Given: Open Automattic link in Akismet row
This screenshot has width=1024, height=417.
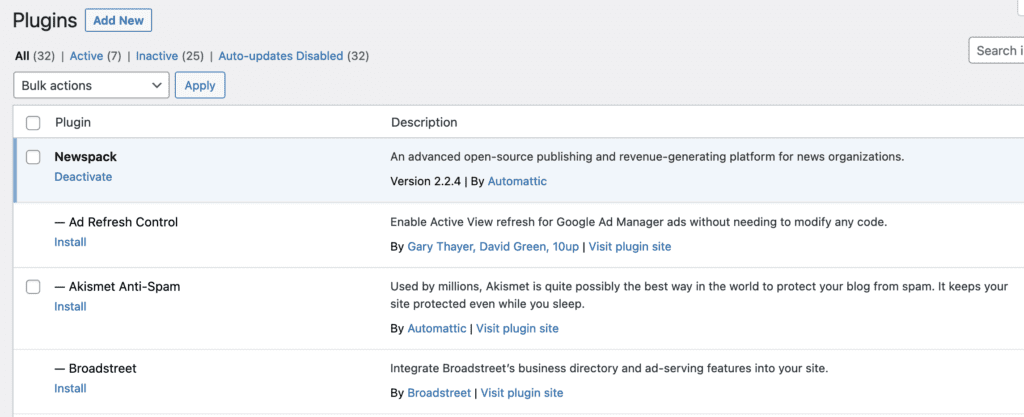Looking at the screenshot, I should [x=437, y=328].
